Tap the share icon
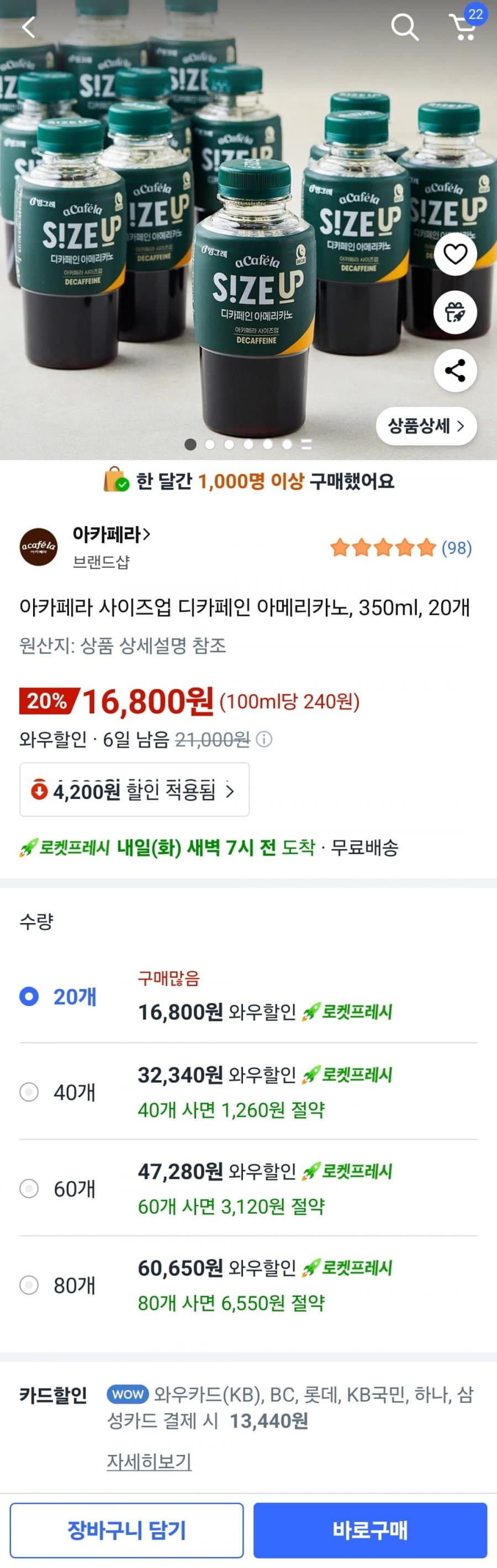 (x=455, y=370)
